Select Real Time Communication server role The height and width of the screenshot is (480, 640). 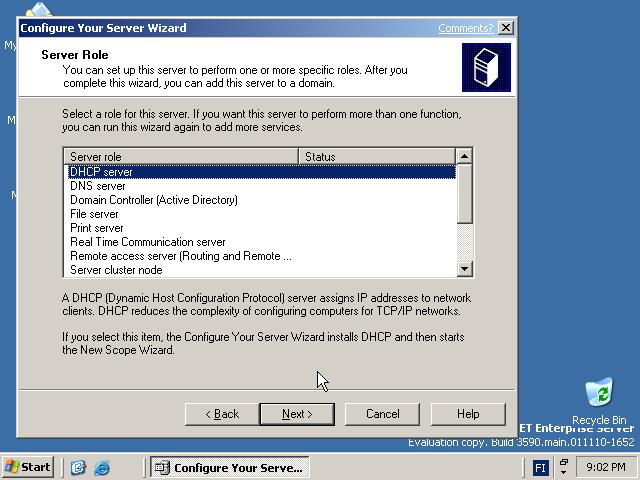click(x=261, y=242)
